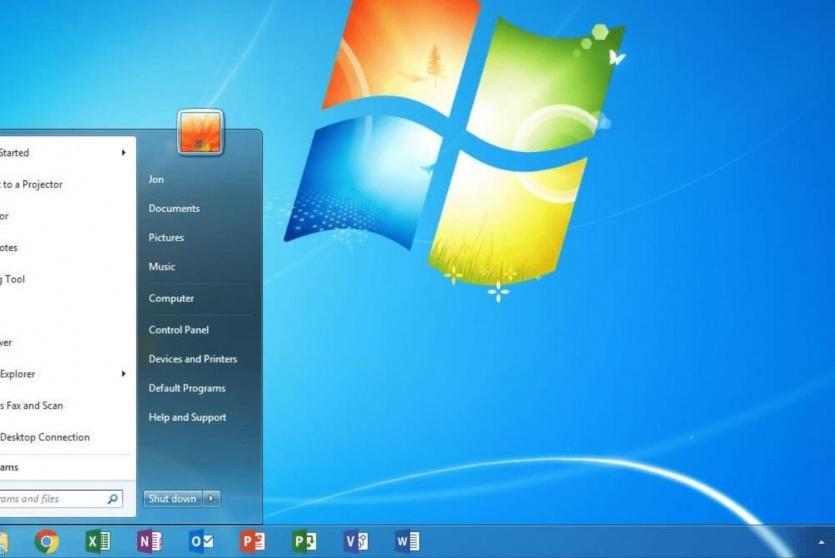835x558 pixels.
Task: Open Publisher from the taskbar
Action: 304,542
